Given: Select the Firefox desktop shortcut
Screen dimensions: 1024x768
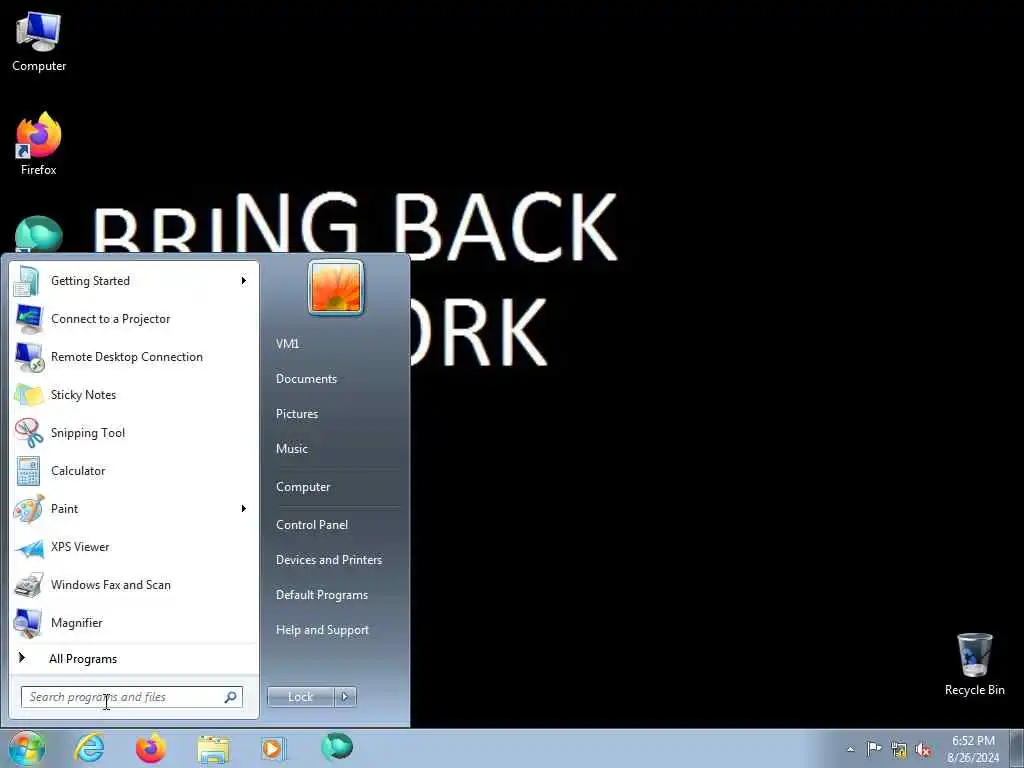Looking at the screenshot, I should point(39,144).
